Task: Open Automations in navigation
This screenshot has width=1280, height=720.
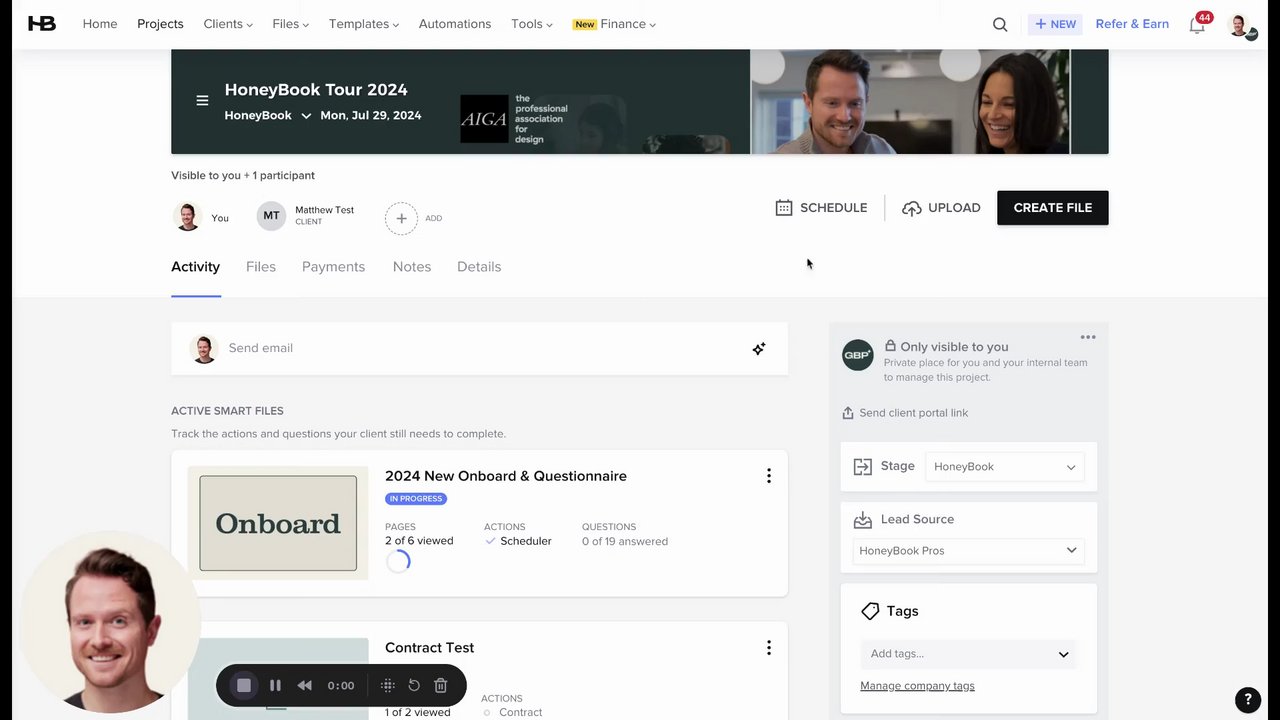Action: click(455, 24)
